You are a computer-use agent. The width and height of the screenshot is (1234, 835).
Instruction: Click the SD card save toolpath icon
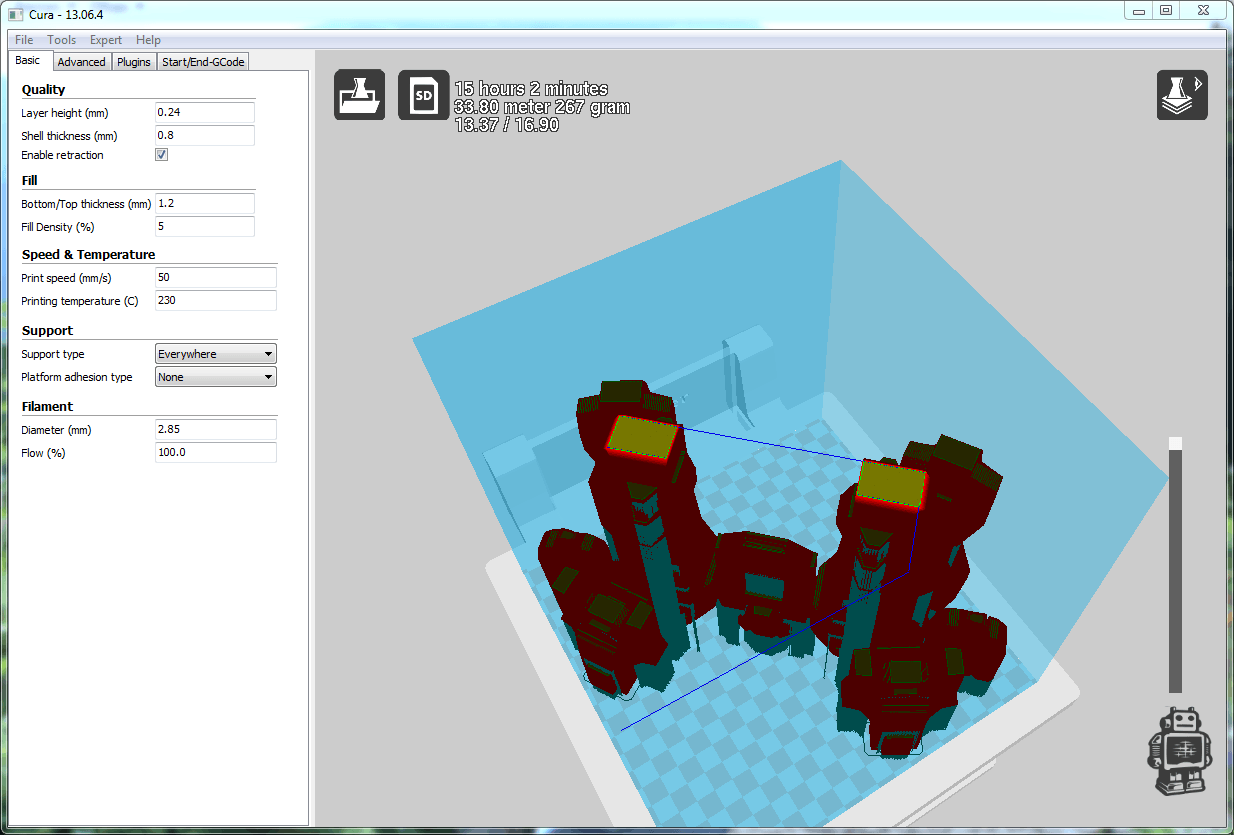coord(423,95)
